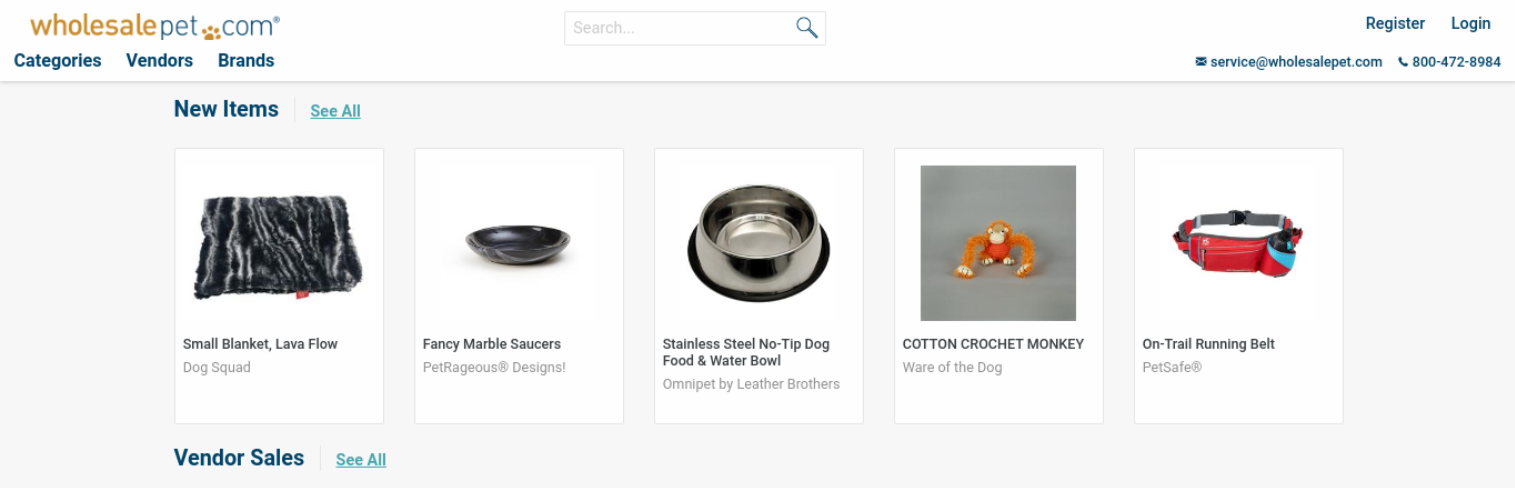Click the envelope icon beside service email
The image size is (1515, 488).
(1200, 62)
